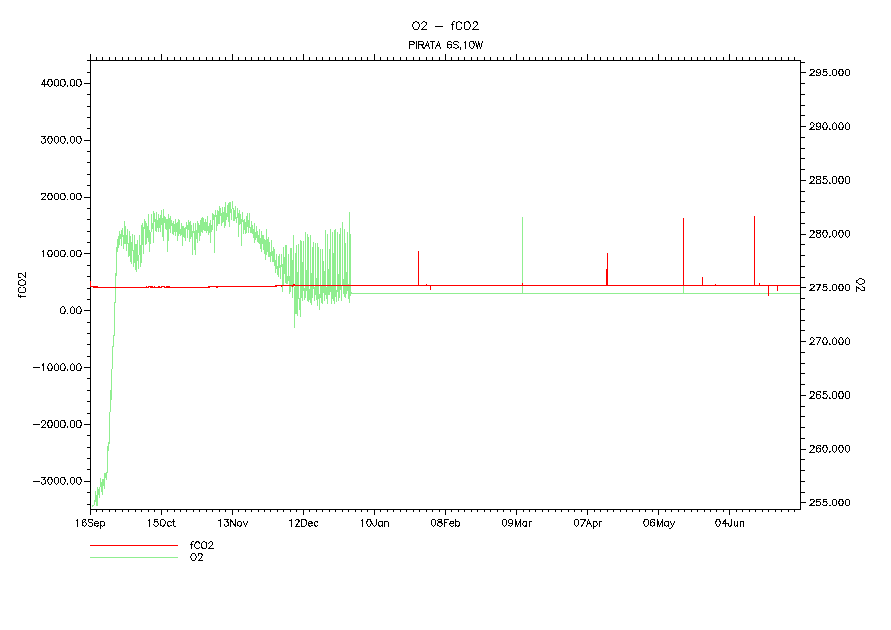The height and width of the screenshot is (630, 891).
Task: Click the -3000.00 left axis tick label
Action: (x=58, y=481)
